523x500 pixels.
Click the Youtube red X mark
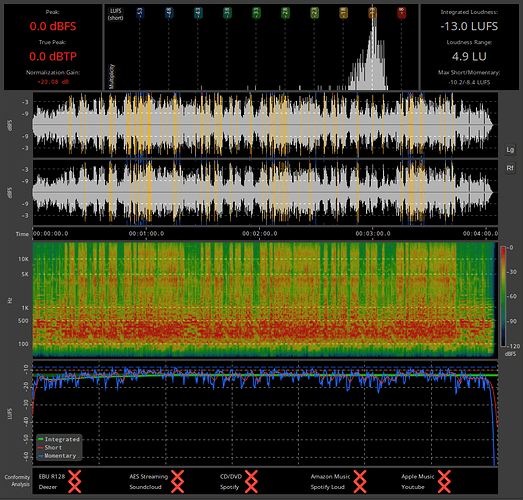click(x=444, y=487)
